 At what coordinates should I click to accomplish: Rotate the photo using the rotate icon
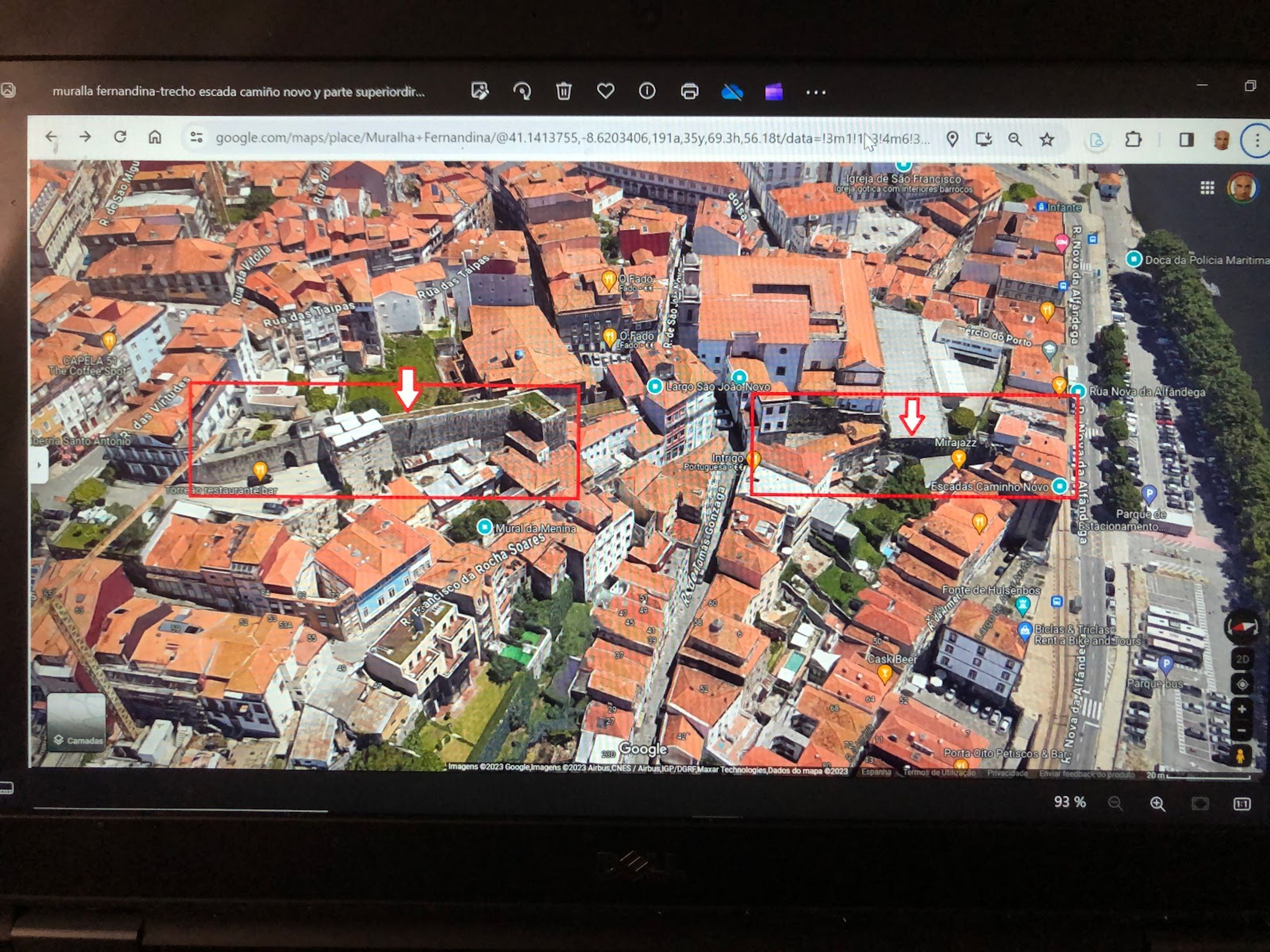point(521,91)
